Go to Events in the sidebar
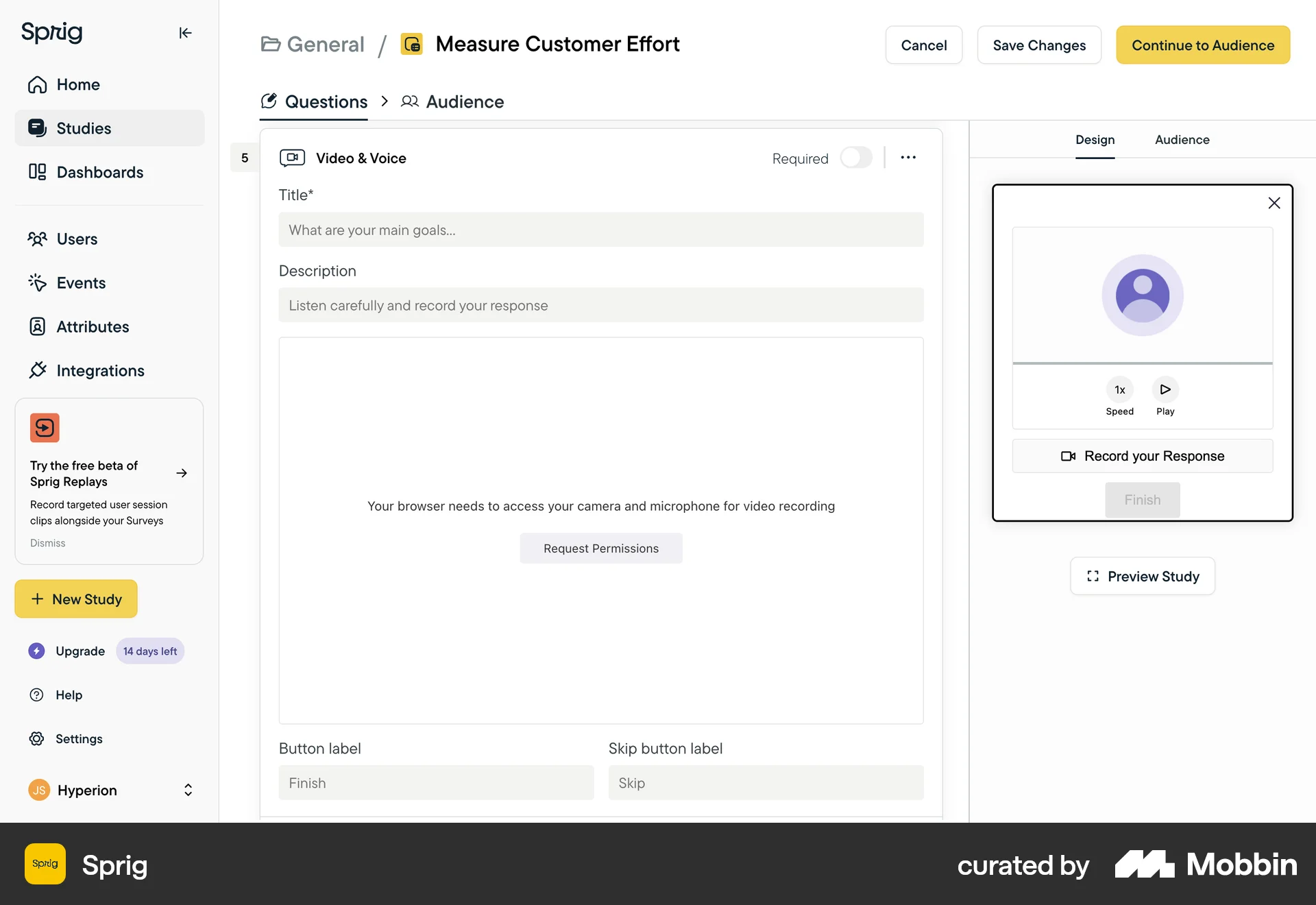The image size is (1316, 905). tap(81, 283)
